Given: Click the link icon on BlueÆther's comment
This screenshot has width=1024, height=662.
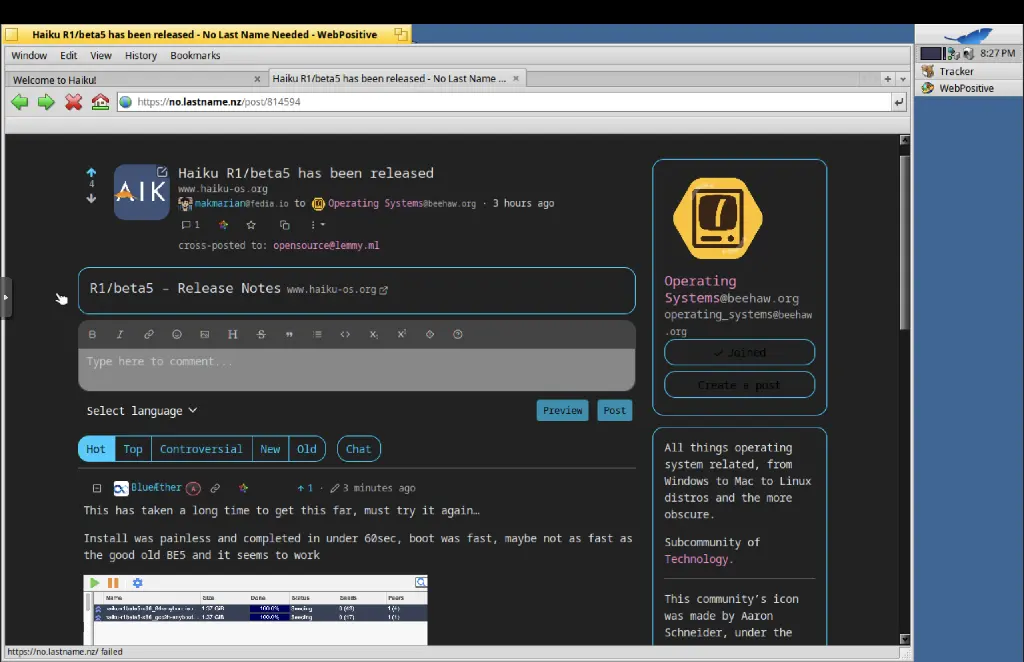Looking at the screenshot, I should 215,488.
